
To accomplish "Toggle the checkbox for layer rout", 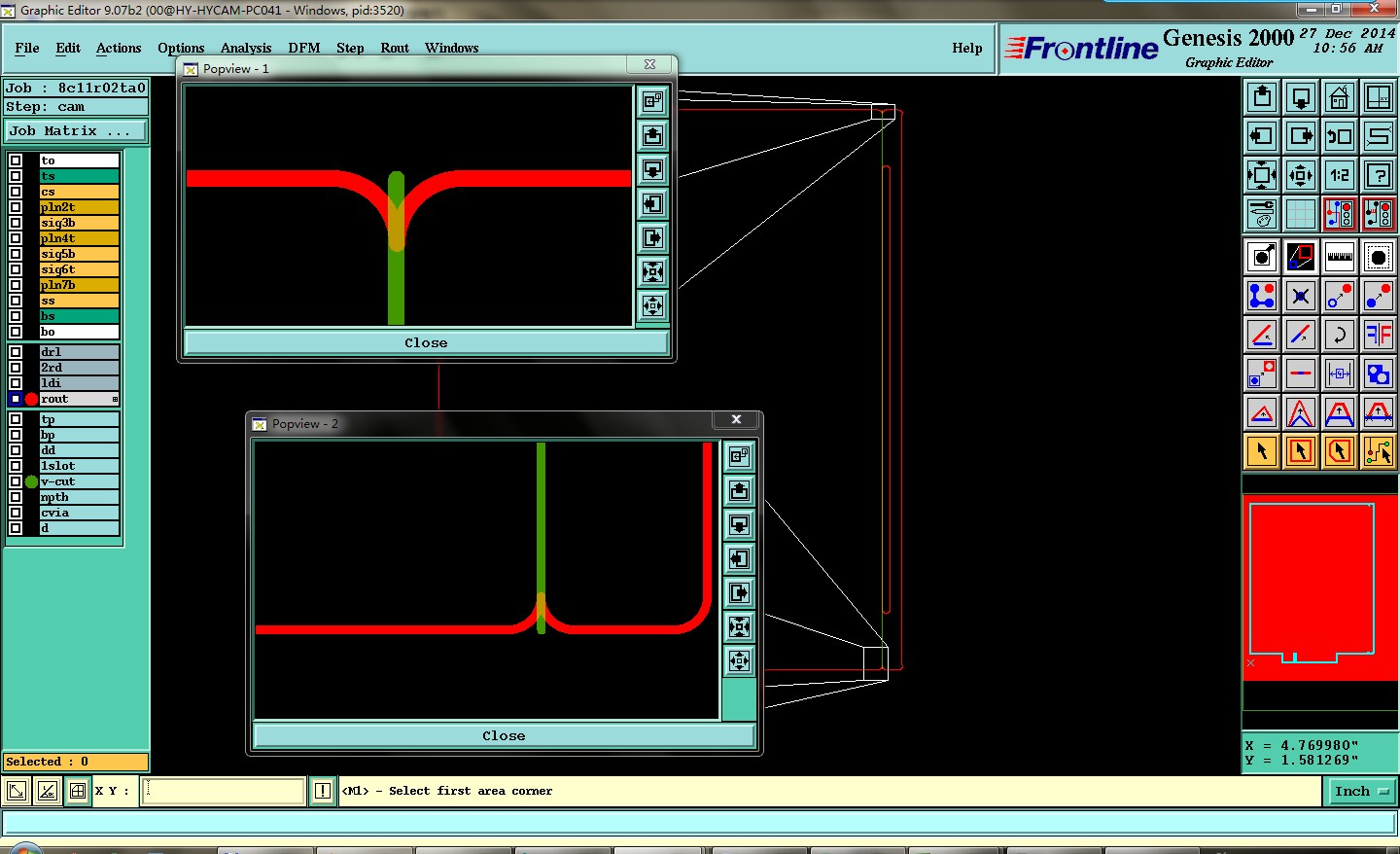I will pyautogui.click(x=16, y=399).
